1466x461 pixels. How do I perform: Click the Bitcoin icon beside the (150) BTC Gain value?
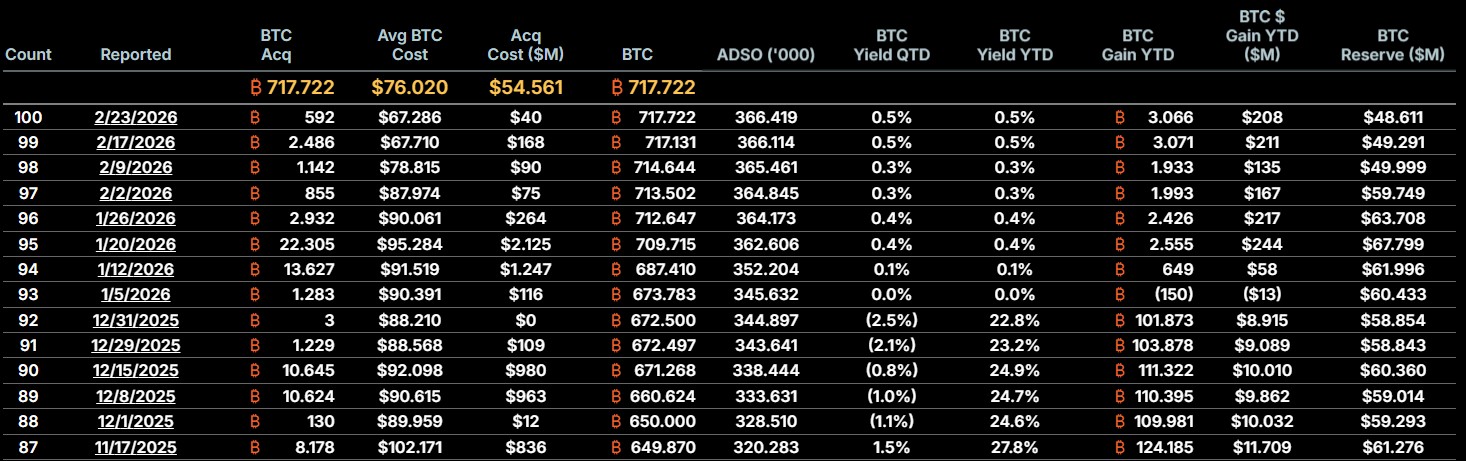point(1119,295)
